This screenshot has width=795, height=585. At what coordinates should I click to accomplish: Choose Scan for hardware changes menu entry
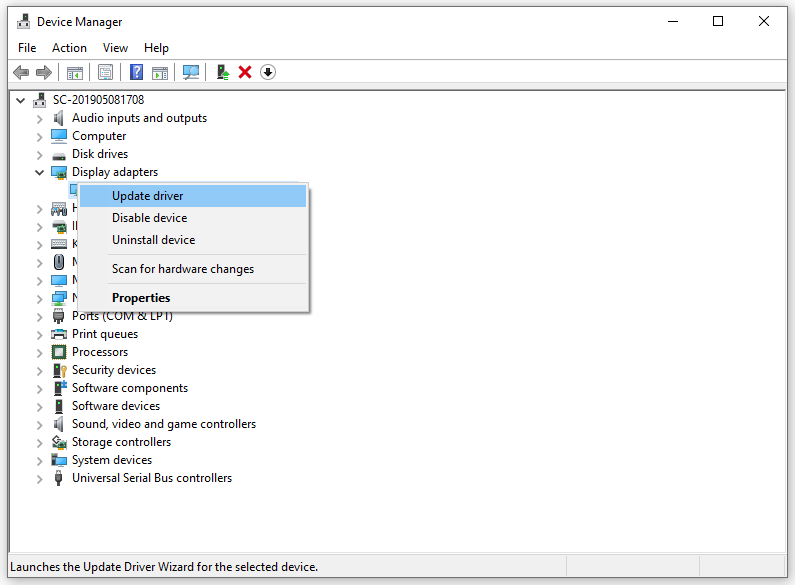tap(193, 269)
